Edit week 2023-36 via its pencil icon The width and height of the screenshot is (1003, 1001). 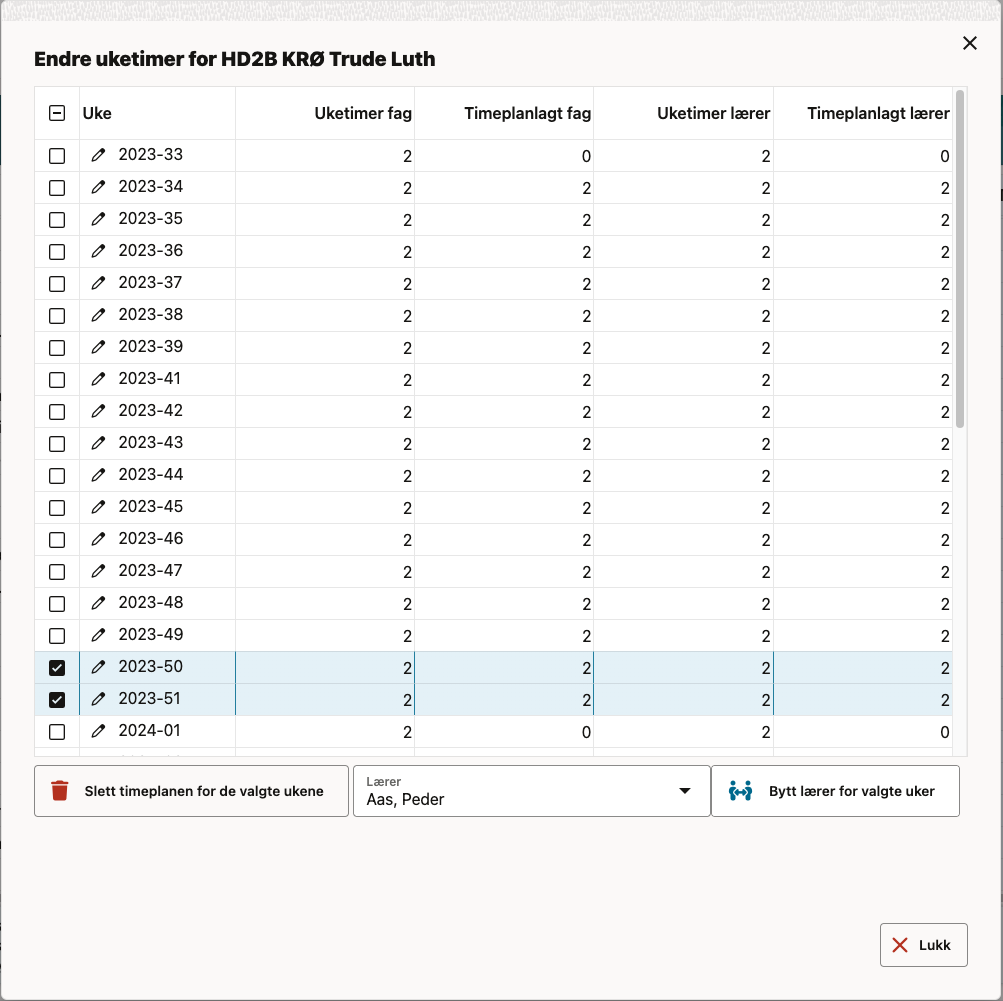(x=98, y=251)
